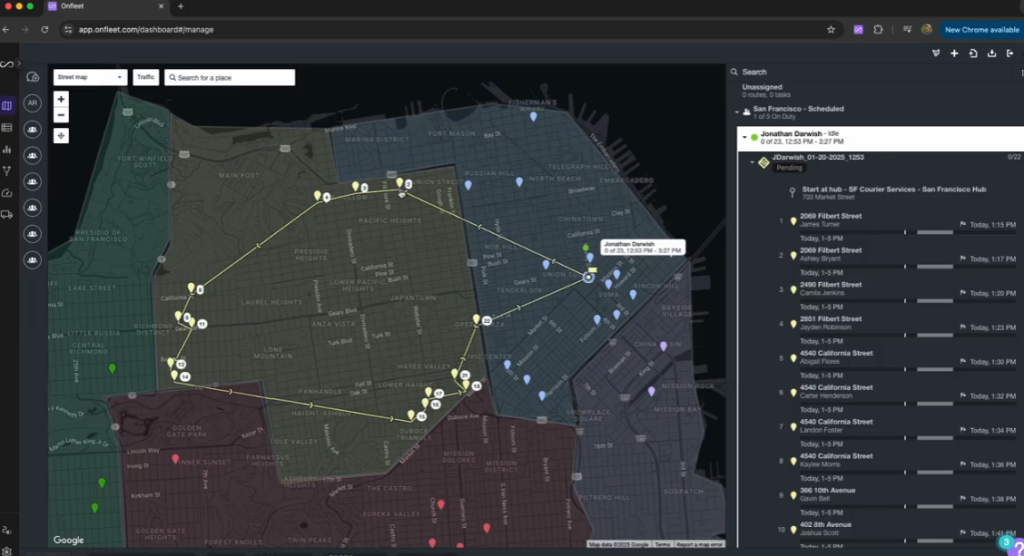
Task: Click the download export icon in toolbar
Action: (x=991, y=54)
